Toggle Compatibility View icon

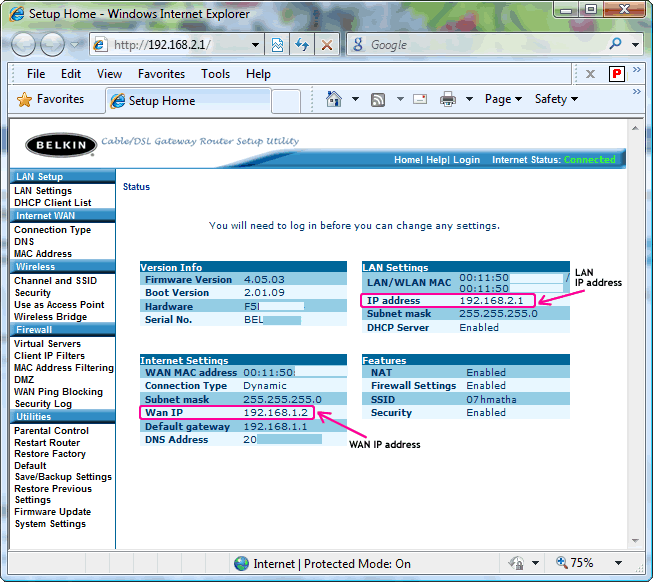[277, 45]
